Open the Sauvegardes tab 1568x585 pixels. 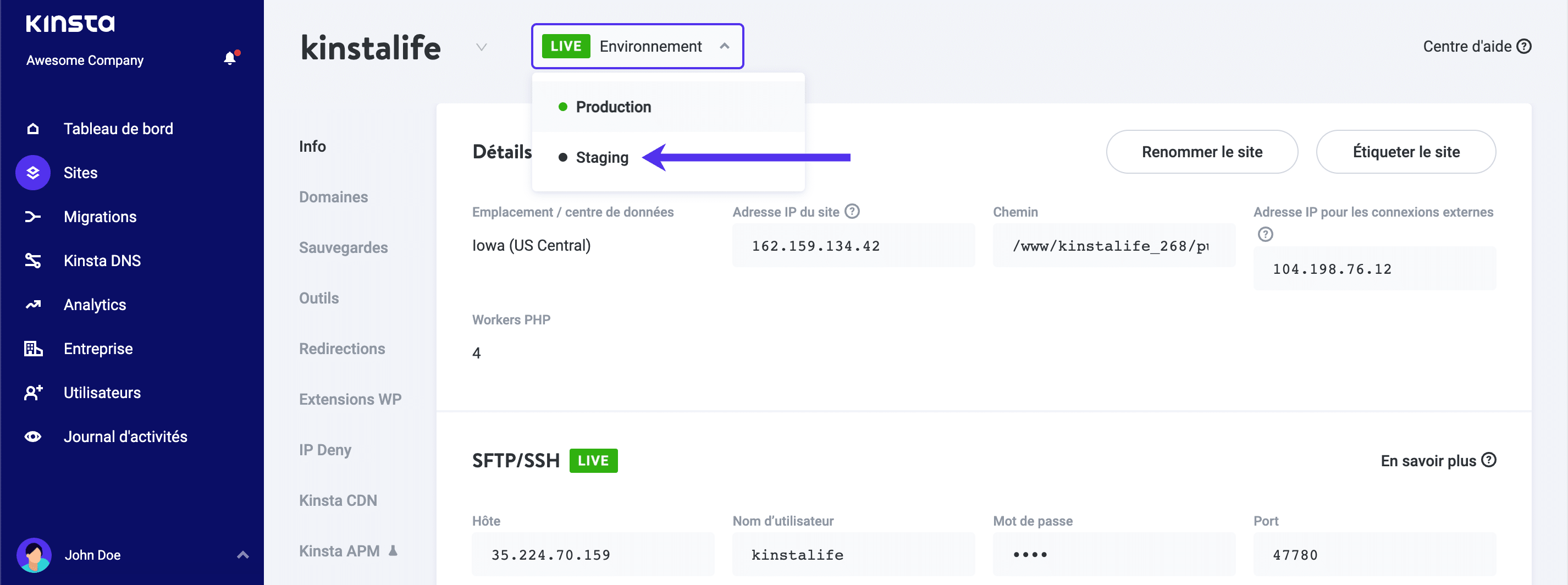click(x=343, y=247)
